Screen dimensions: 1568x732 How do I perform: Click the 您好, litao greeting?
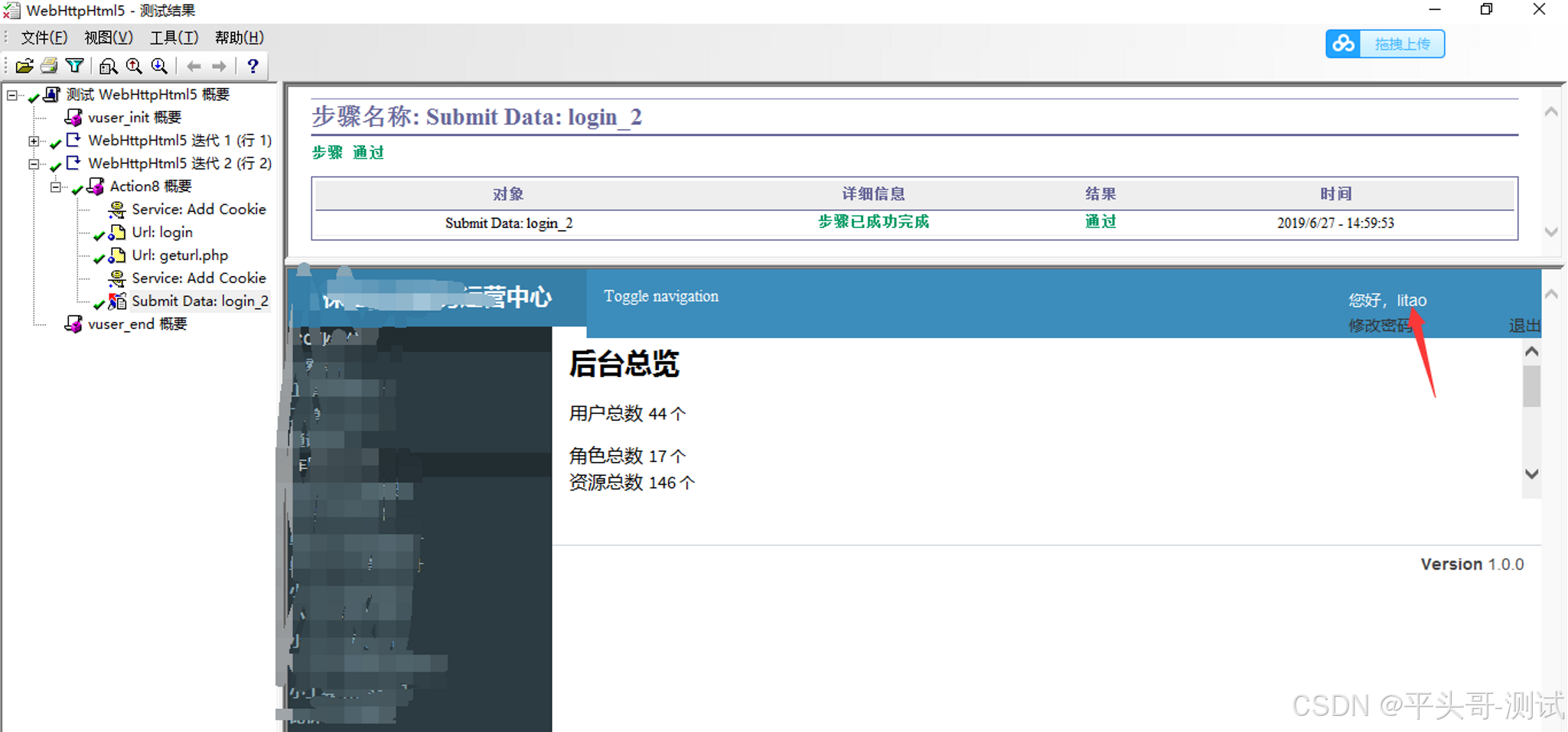coord(1387,301)
